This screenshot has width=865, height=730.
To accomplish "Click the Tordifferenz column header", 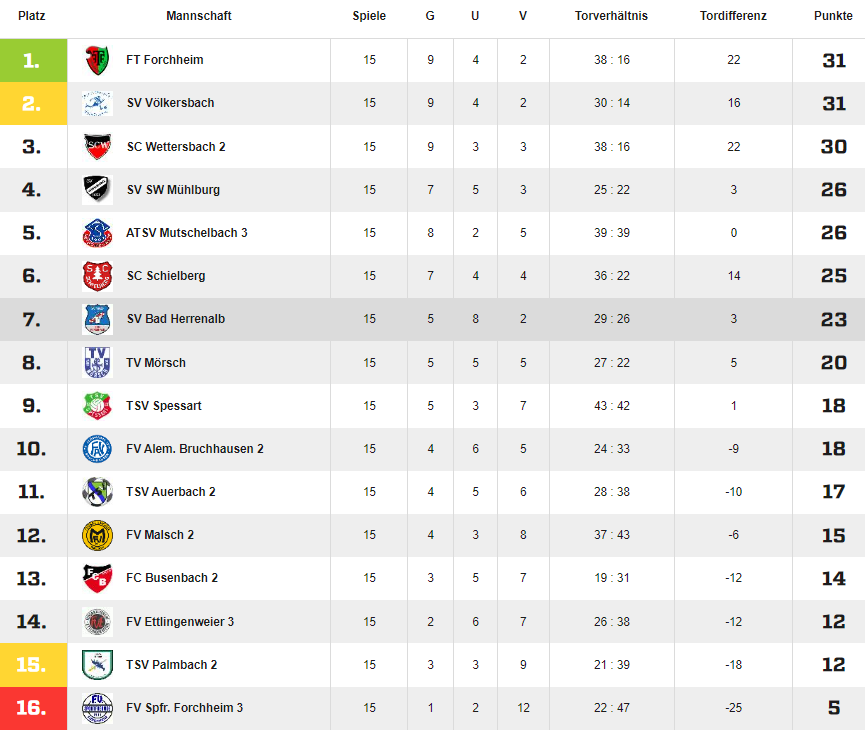I will click(734, 16).
